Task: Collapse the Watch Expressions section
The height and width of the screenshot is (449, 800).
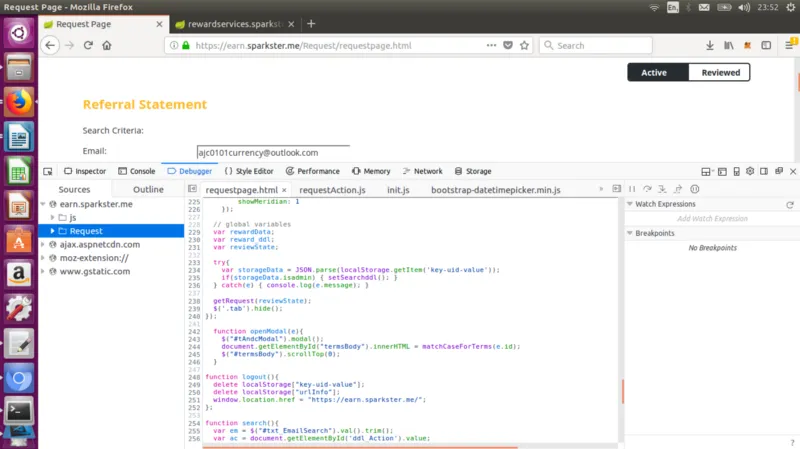Action: tap(630, 204)
